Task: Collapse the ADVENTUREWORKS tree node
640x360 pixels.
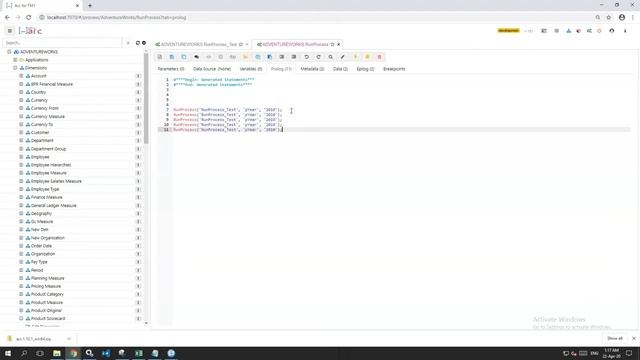Action: tap(9, 52)
